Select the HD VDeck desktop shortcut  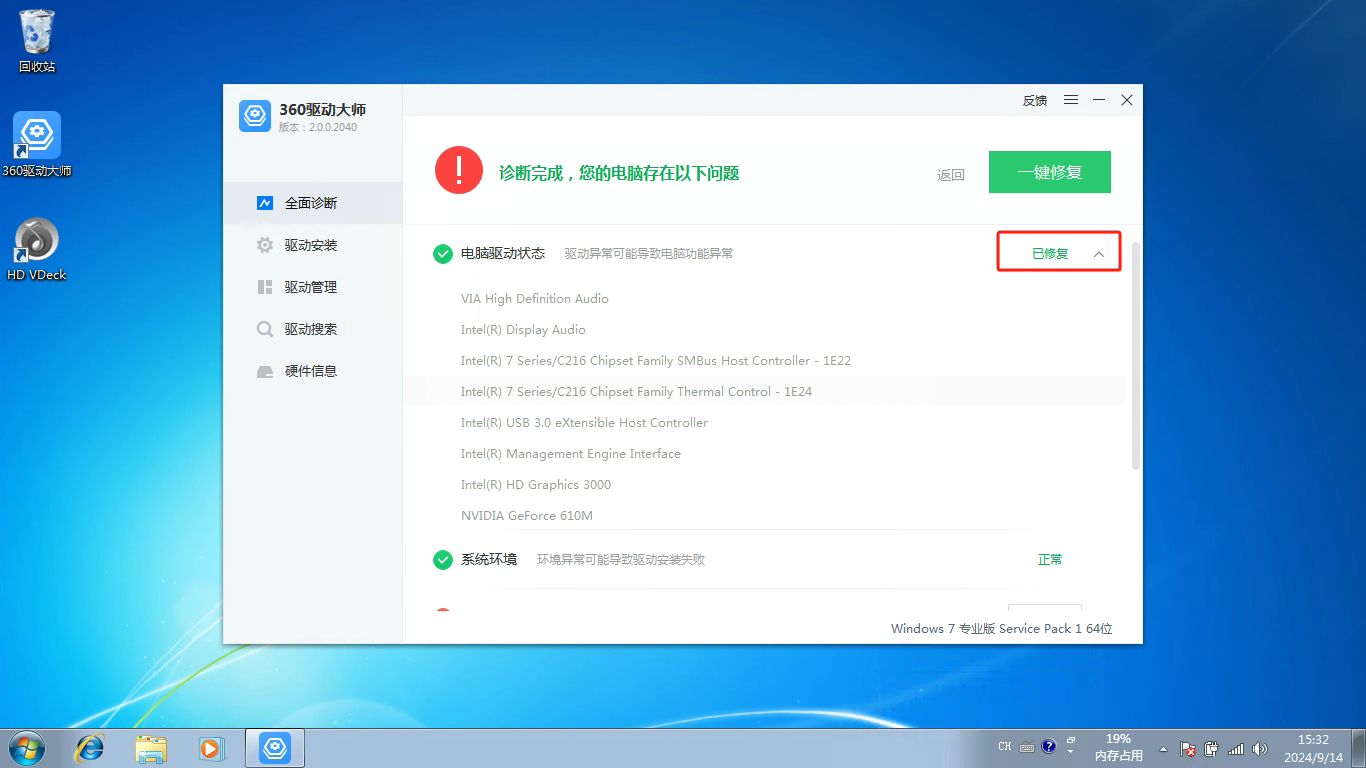37,249
